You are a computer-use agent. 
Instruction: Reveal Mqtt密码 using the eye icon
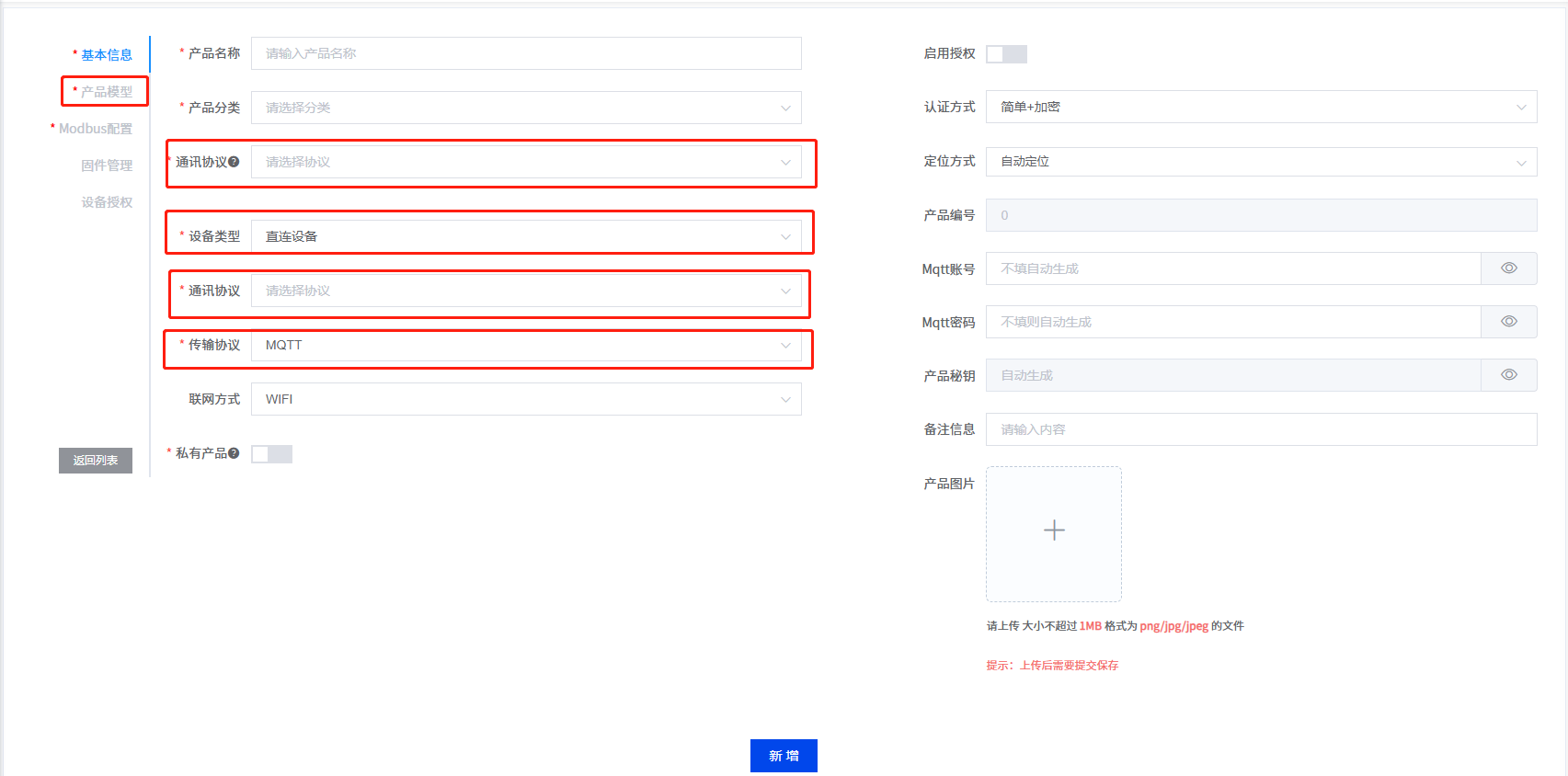1508,322
